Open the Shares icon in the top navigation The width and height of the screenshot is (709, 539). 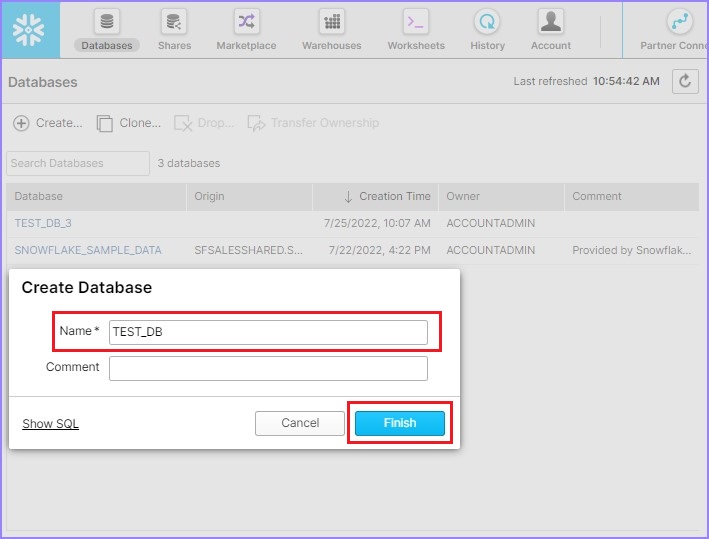tap(174, 22)
